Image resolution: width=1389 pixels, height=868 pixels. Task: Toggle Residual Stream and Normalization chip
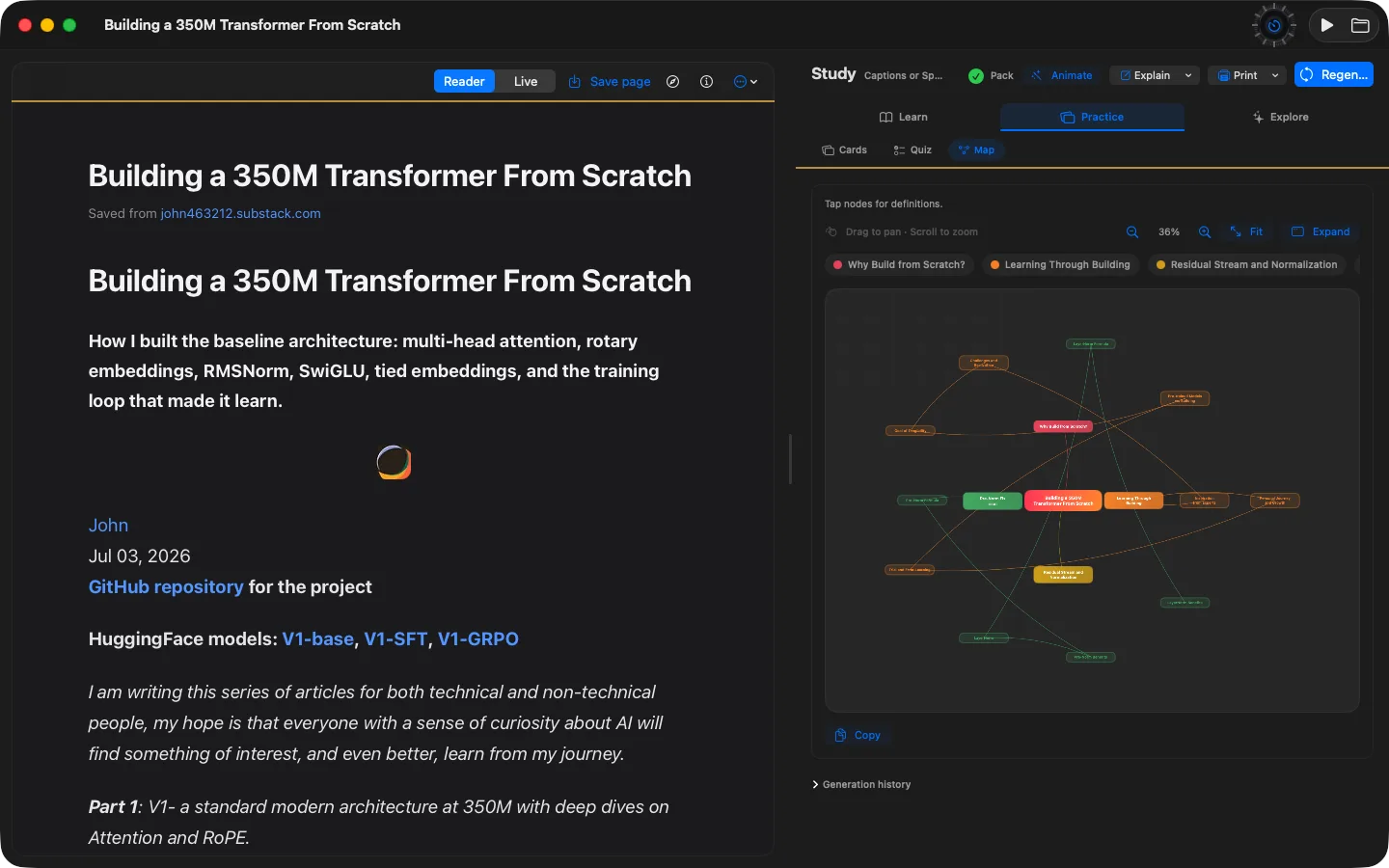[x=1247, y=265]
